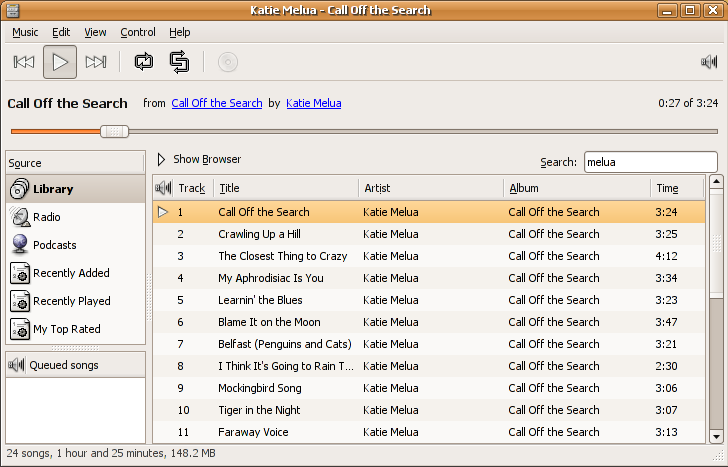Click Queued songs speaker icon
The width and height of the screenshot is (728, 467).
16,365
